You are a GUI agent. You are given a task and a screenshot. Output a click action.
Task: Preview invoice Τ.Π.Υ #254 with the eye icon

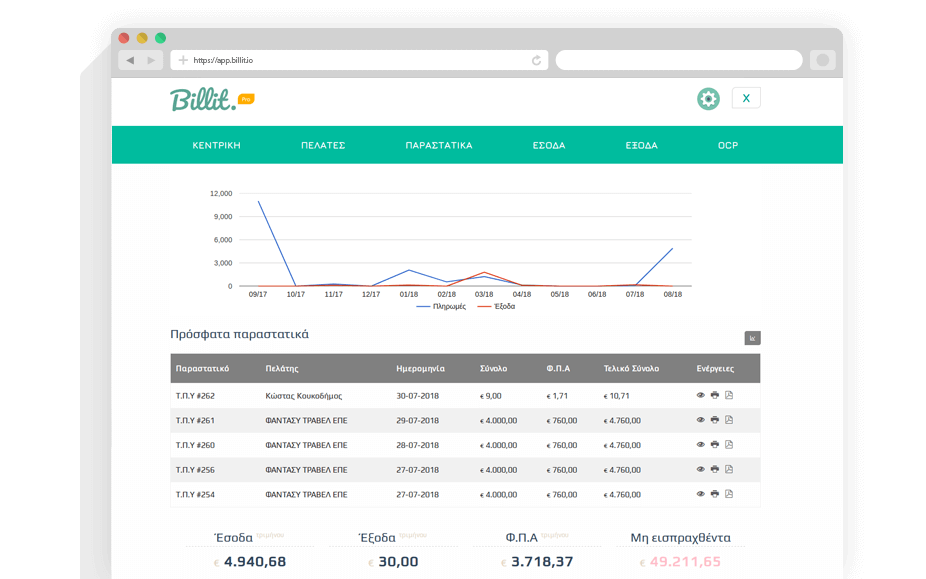(700, 493)
